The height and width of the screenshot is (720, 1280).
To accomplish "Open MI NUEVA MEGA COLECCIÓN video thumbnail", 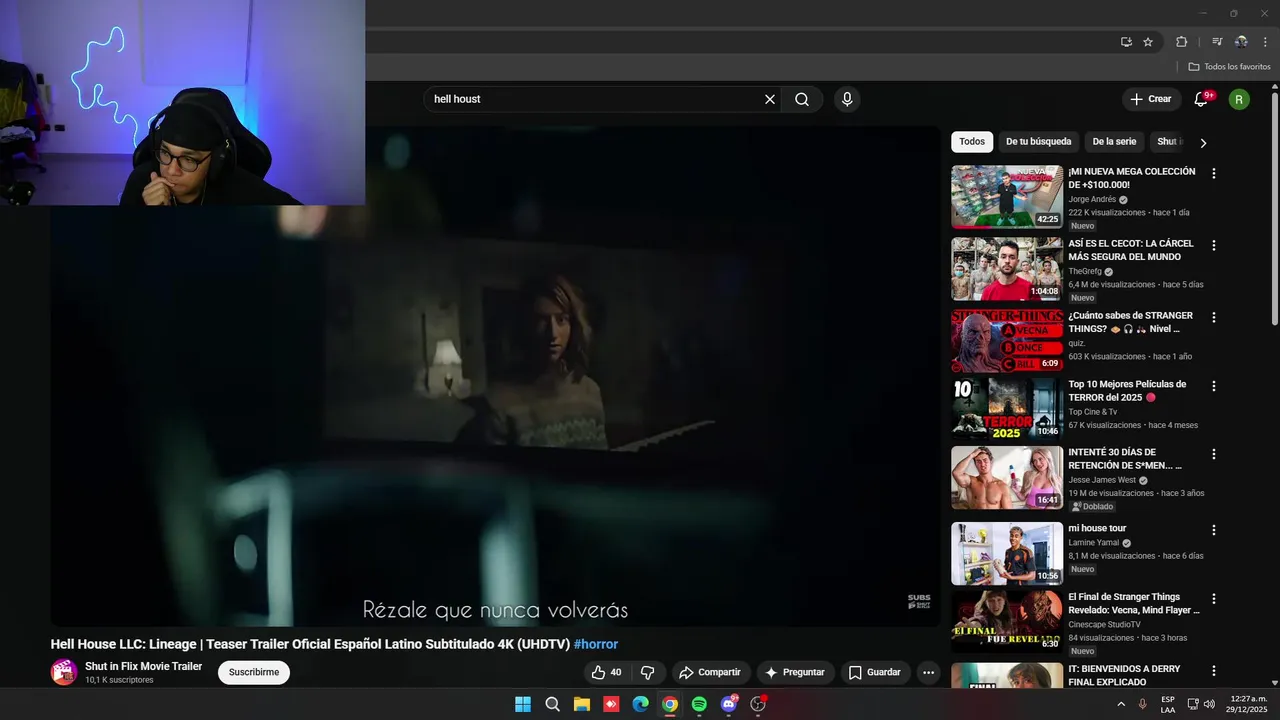I will 1007,197.
